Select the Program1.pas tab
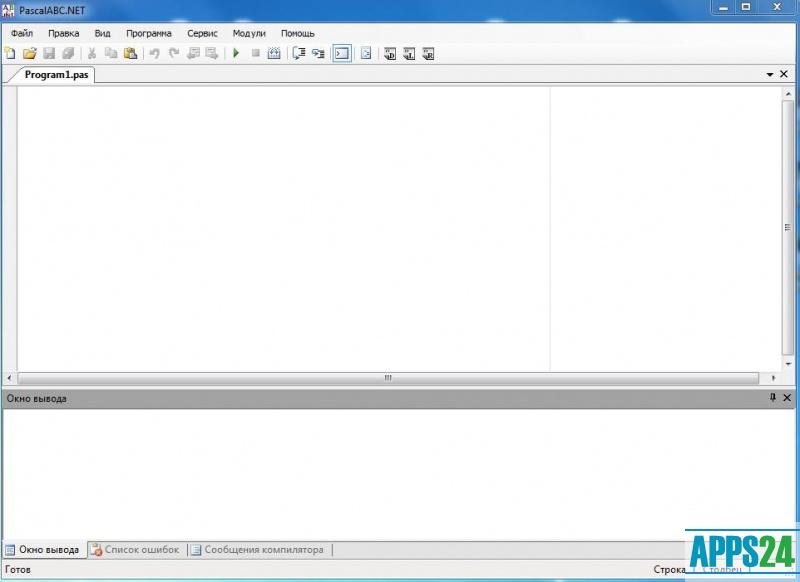Image resolution: width=800 pixels, height=582 pixels. point(56,74)
